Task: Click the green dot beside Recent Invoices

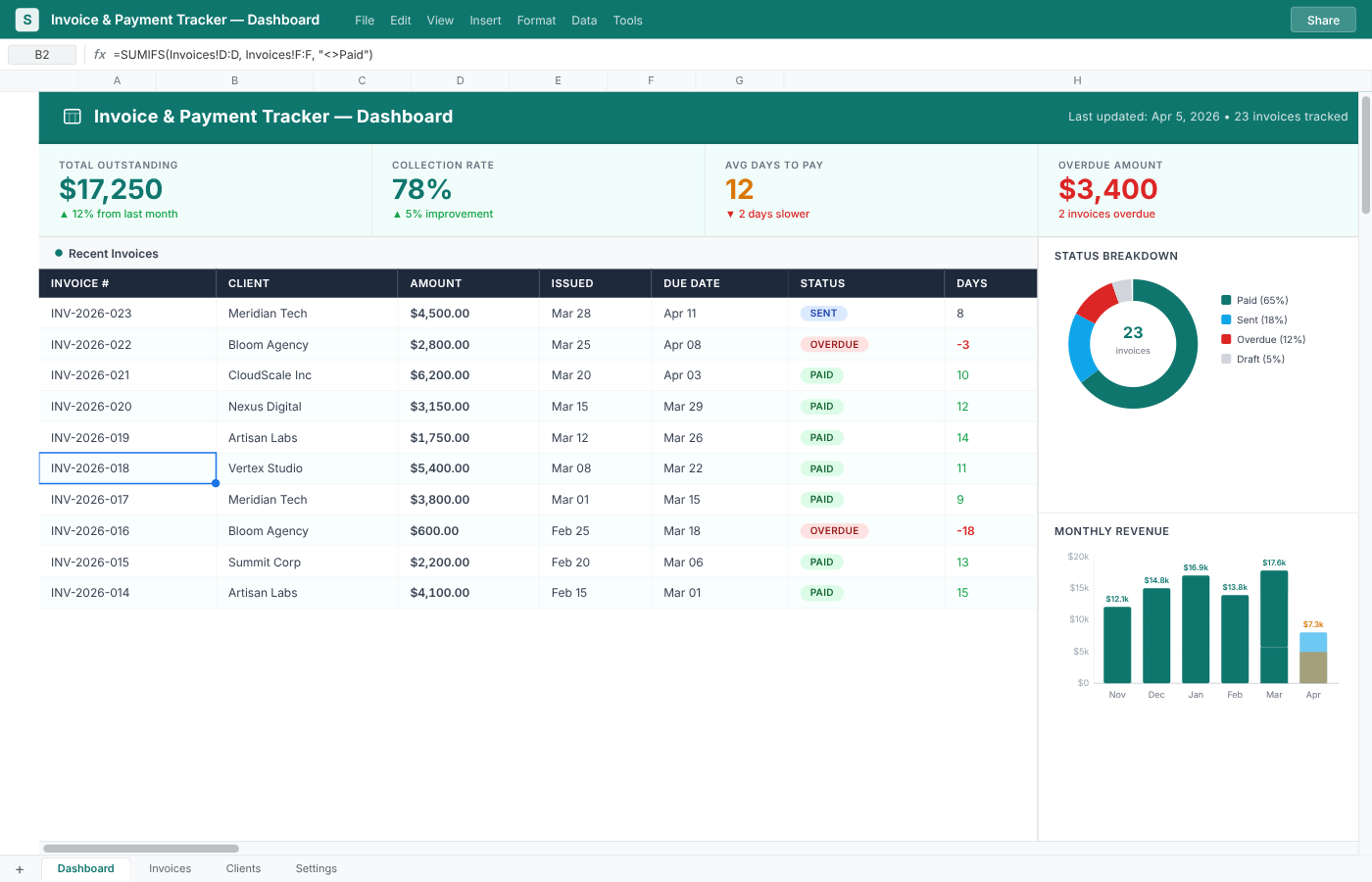Action: (59, 254)
